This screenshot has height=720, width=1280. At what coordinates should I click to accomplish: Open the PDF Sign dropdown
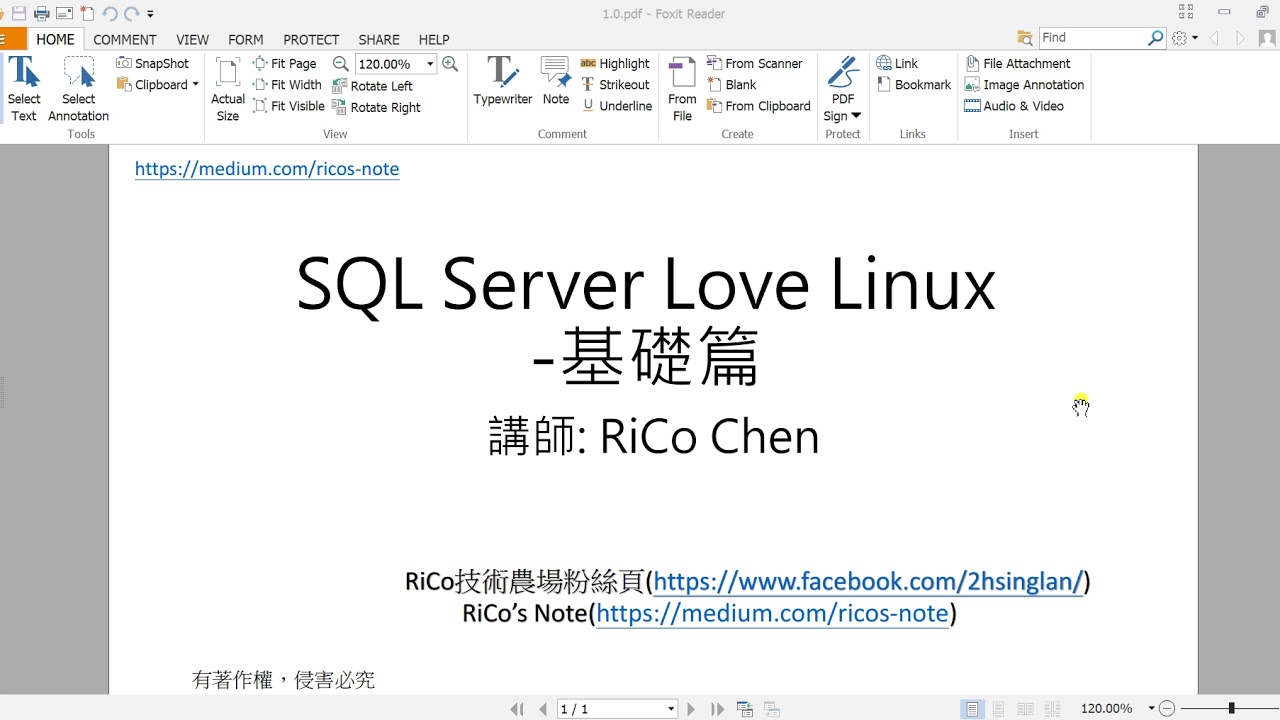point(843,89)
